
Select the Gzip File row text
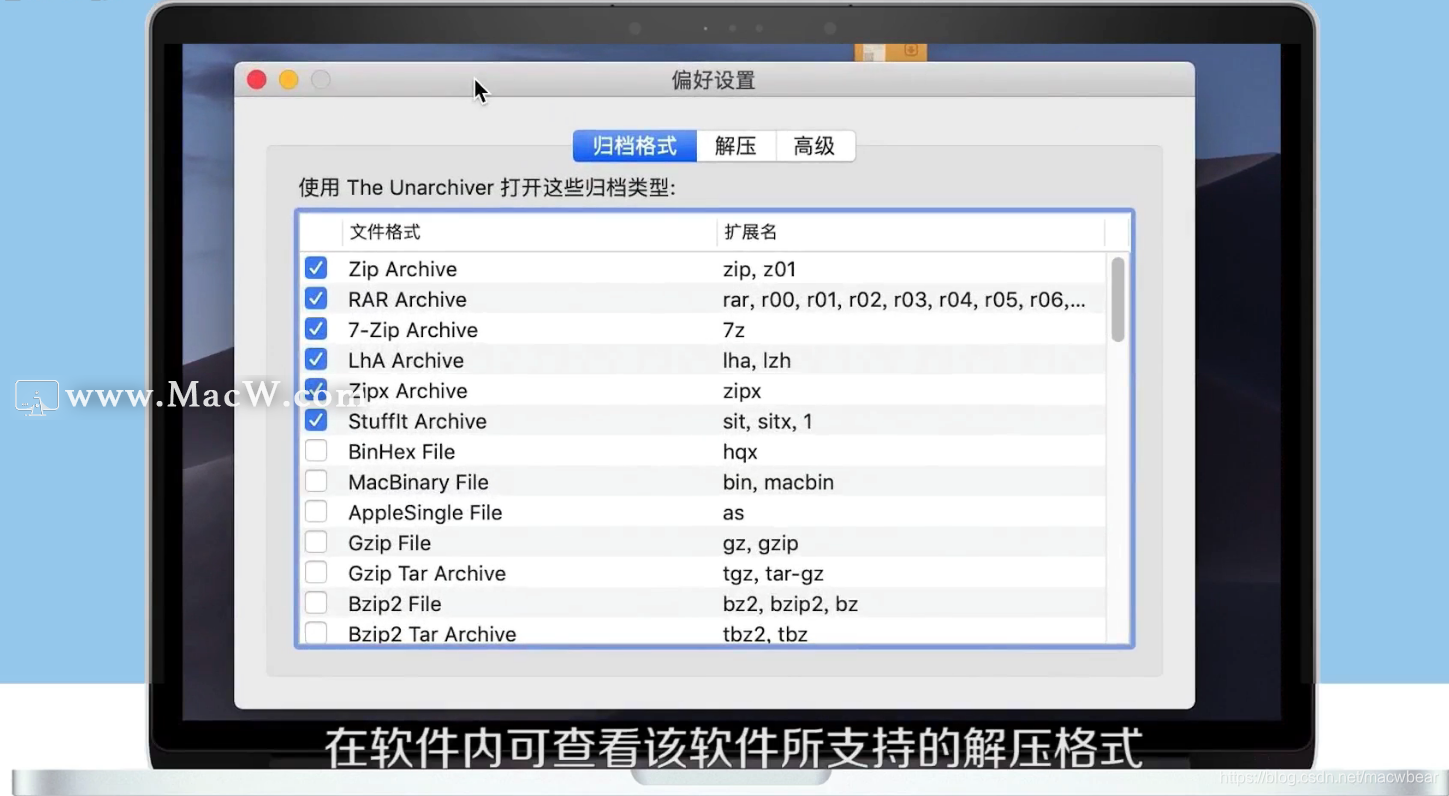389,543
